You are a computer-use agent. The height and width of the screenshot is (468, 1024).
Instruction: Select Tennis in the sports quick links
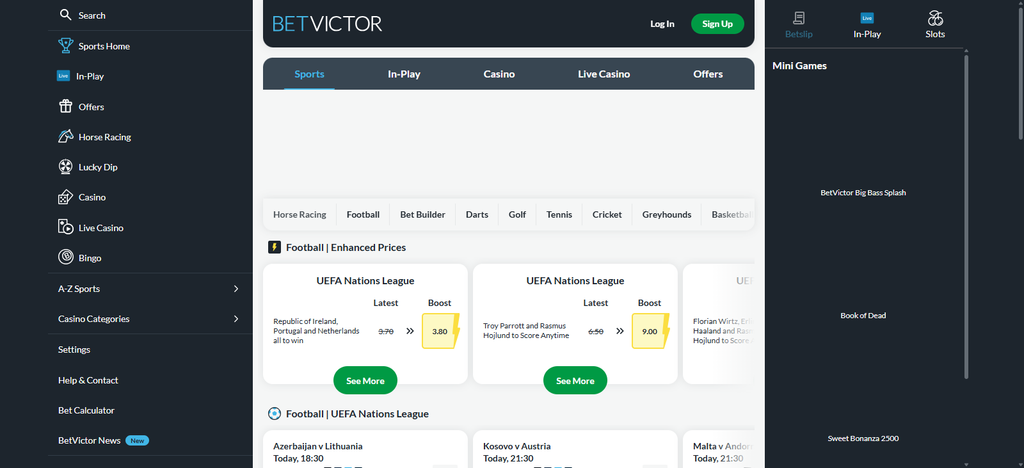559,214
